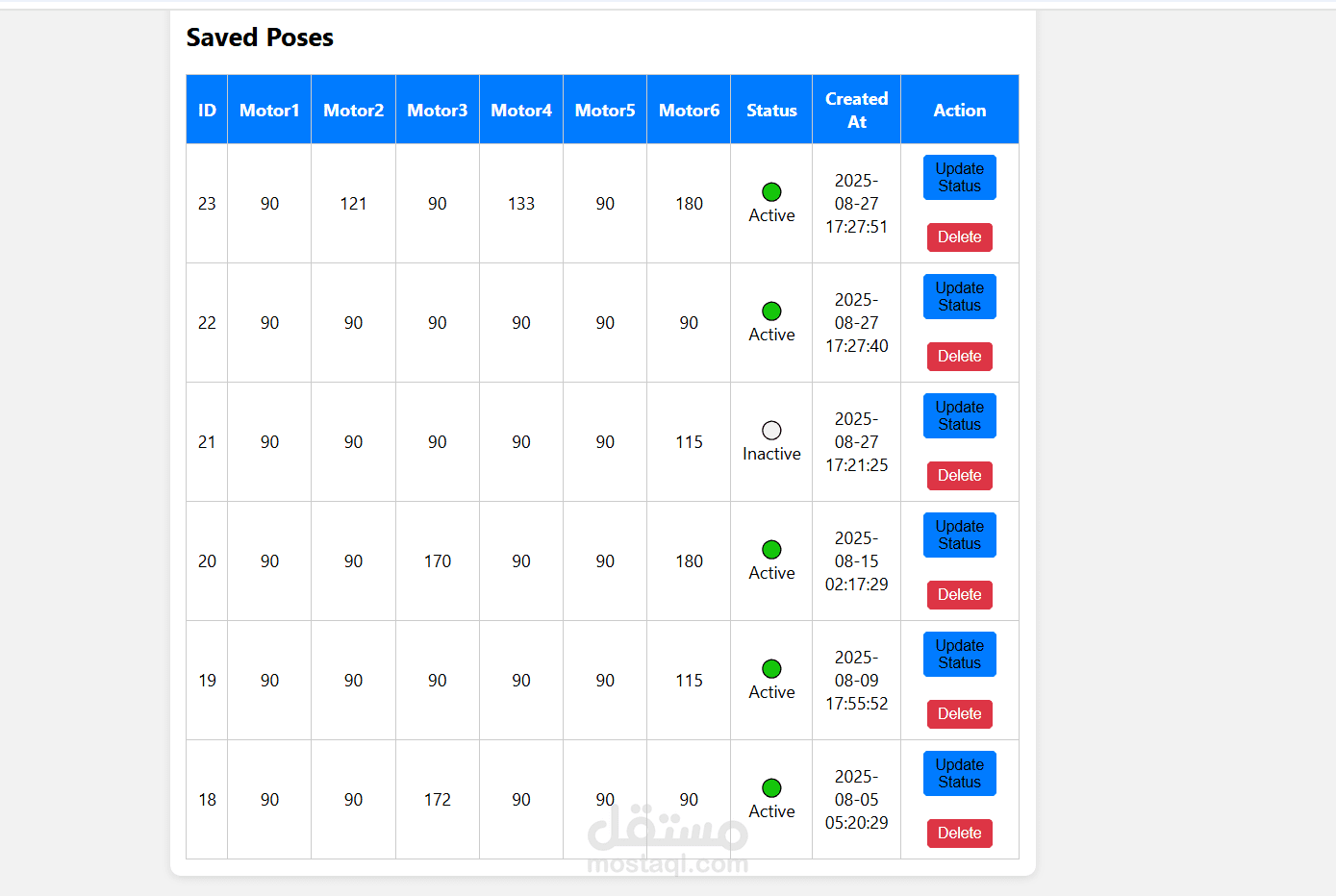Delete pose 21

pos(959,476)
